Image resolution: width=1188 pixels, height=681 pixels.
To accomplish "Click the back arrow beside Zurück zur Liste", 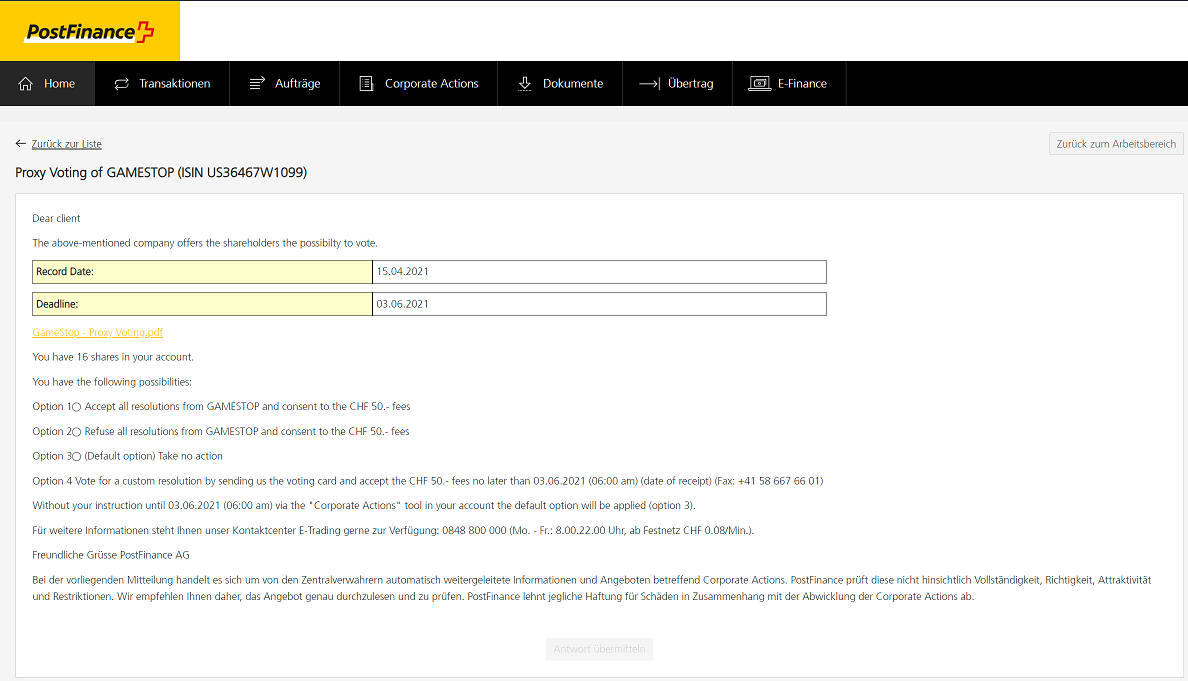I will (20, 144).
